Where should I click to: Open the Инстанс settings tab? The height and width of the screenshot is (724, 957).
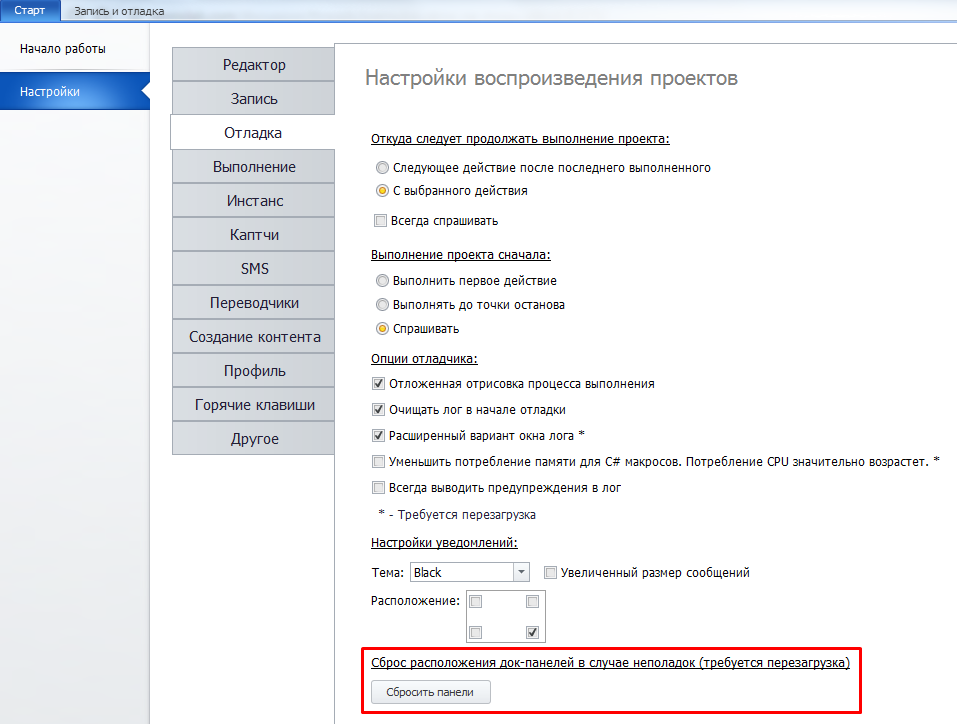tap(253, 201)
